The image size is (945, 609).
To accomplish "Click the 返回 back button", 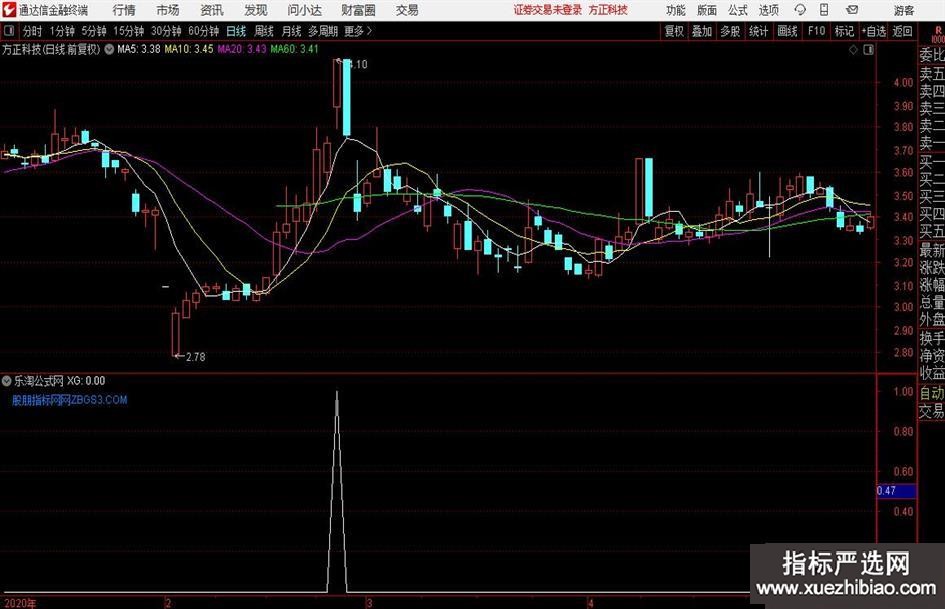I will pyautogui.click(x=902, y=31).
